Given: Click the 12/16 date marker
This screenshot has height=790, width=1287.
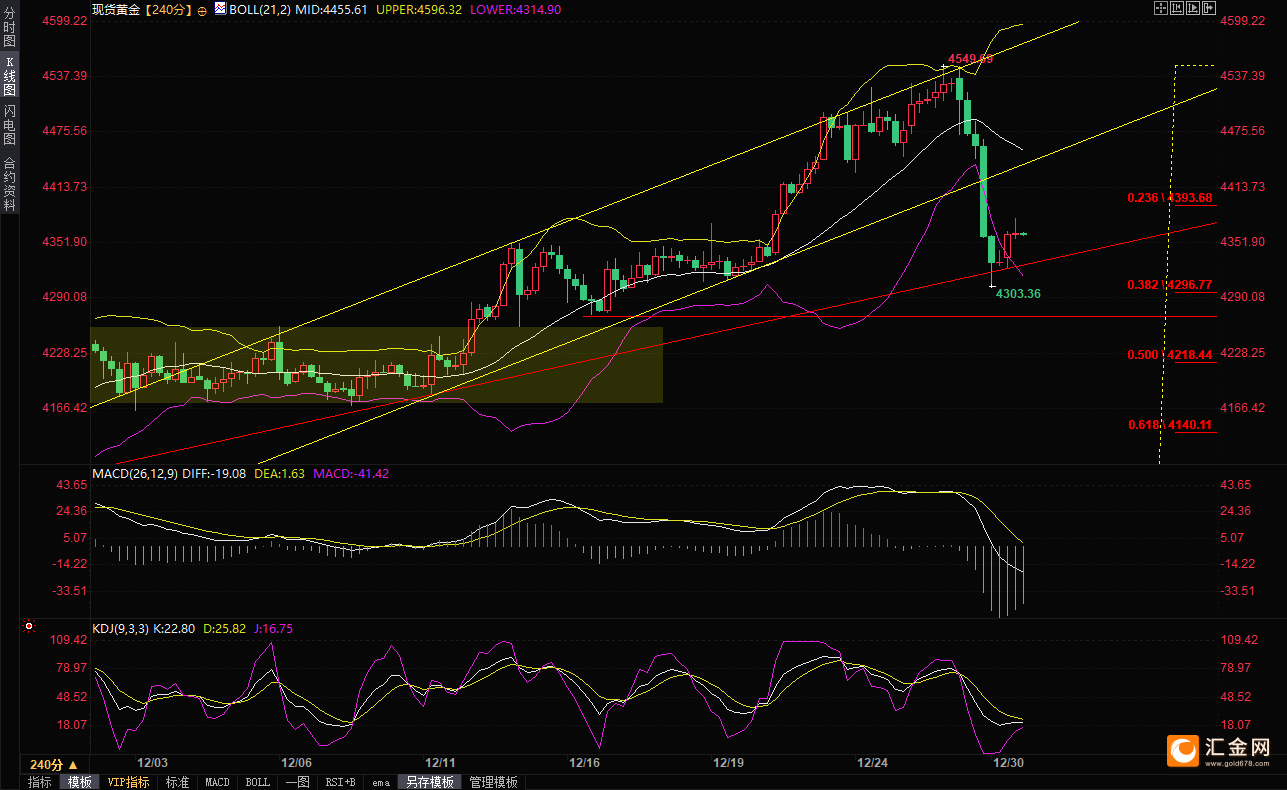Looking at the screenshot, I should (x=585, y=763).
